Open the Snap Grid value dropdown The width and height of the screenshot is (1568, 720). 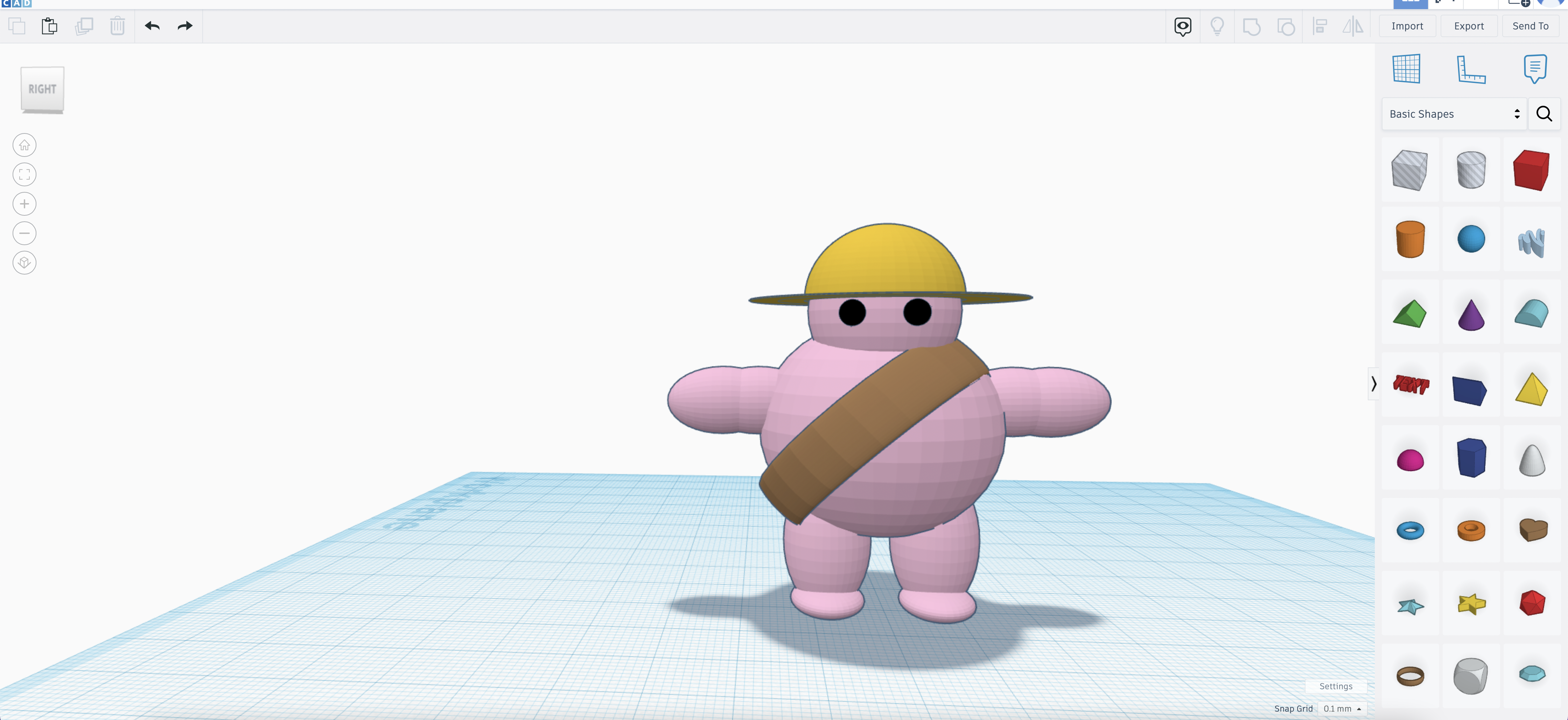pos(1342,709)
